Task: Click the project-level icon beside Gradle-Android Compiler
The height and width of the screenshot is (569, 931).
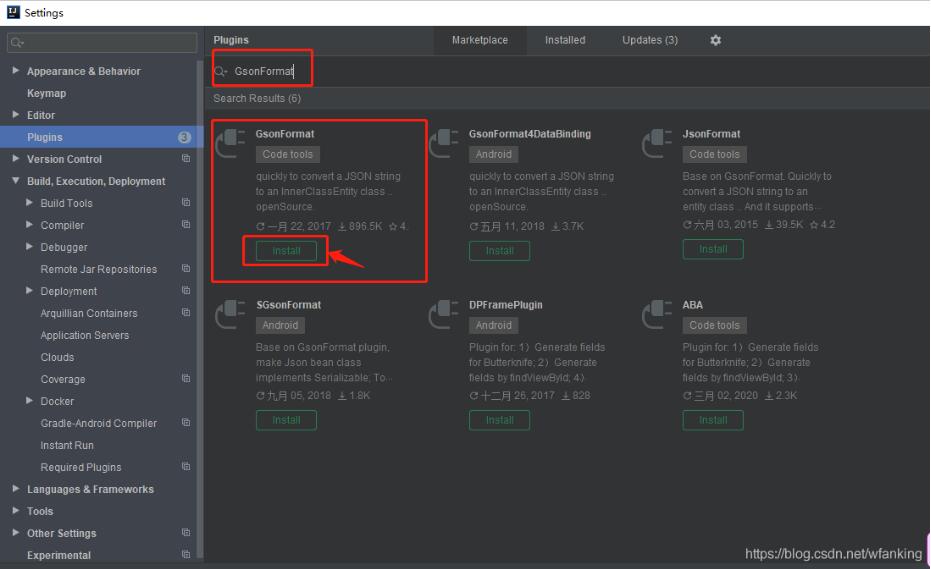Action: (186, 422)
